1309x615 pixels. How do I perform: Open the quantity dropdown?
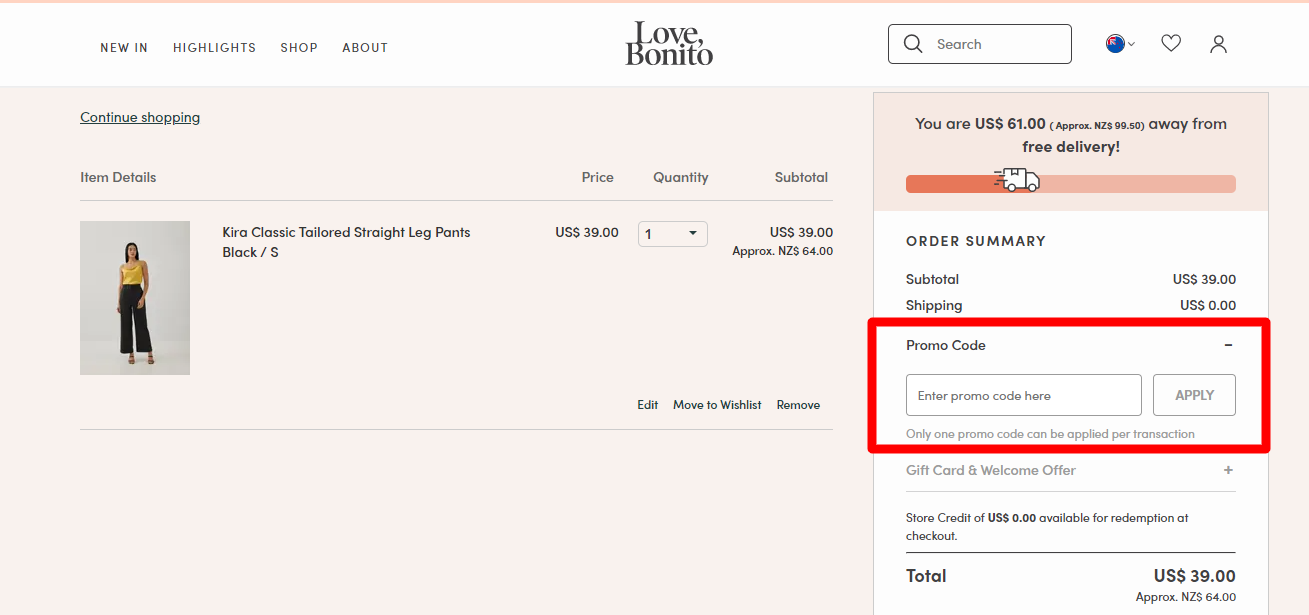point(673,234)
